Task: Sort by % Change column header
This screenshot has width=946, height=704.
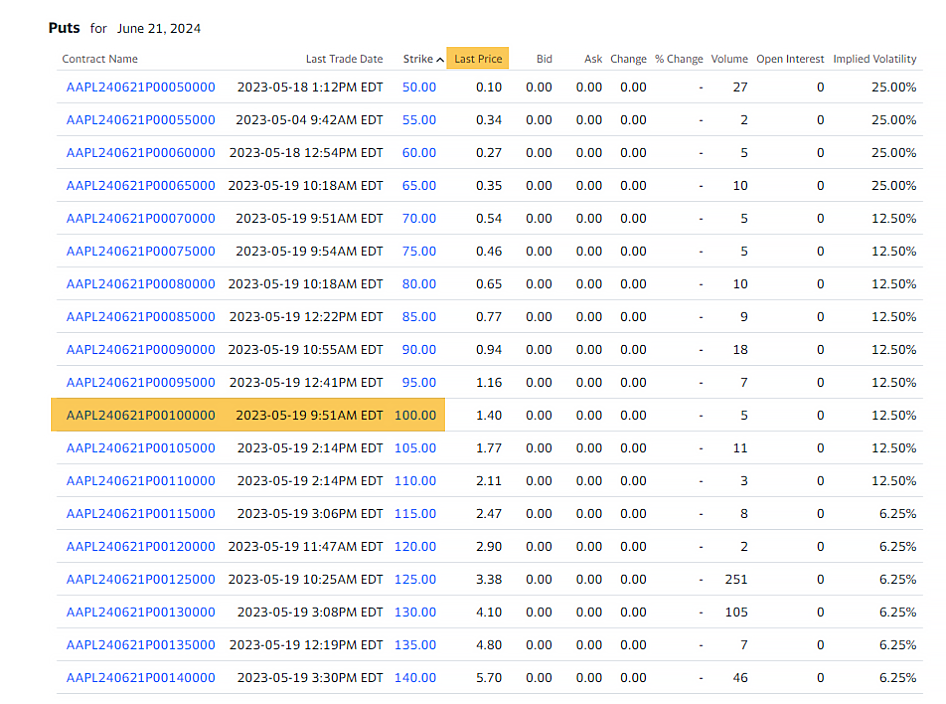Action: pyautogui.click(x=679, y=59)
